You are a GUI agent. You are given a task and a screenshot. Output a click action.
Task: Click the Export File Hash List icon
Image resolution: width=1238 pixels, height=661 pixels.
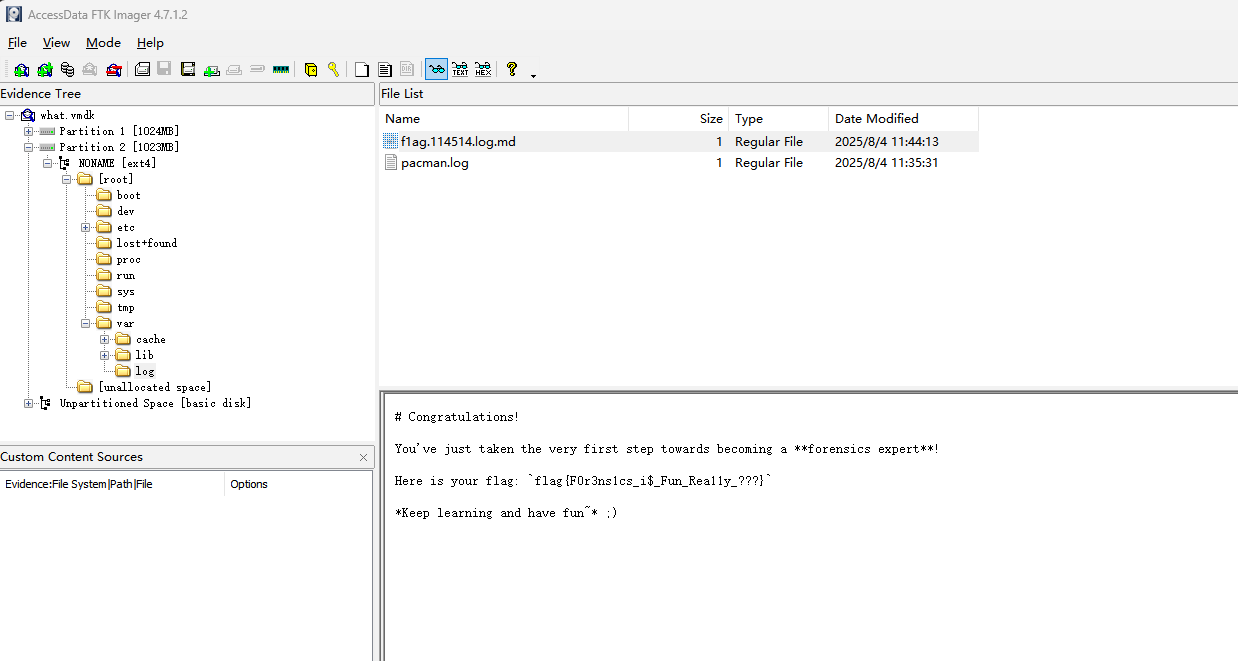(384, 69)
